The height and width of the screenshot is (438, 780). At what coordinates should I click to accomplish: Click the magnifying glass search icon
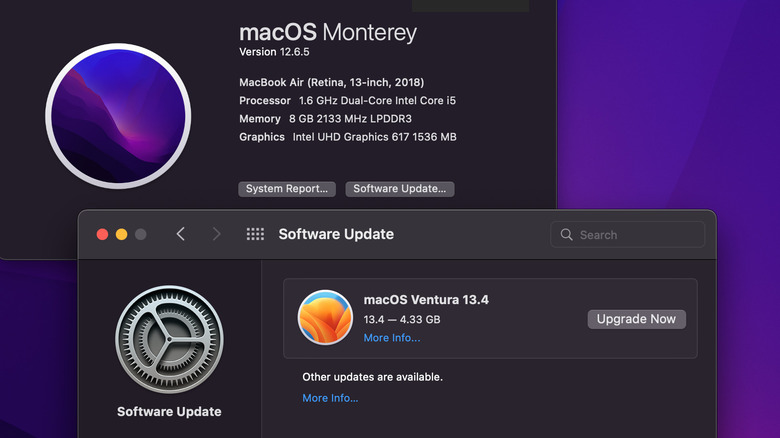567,235
